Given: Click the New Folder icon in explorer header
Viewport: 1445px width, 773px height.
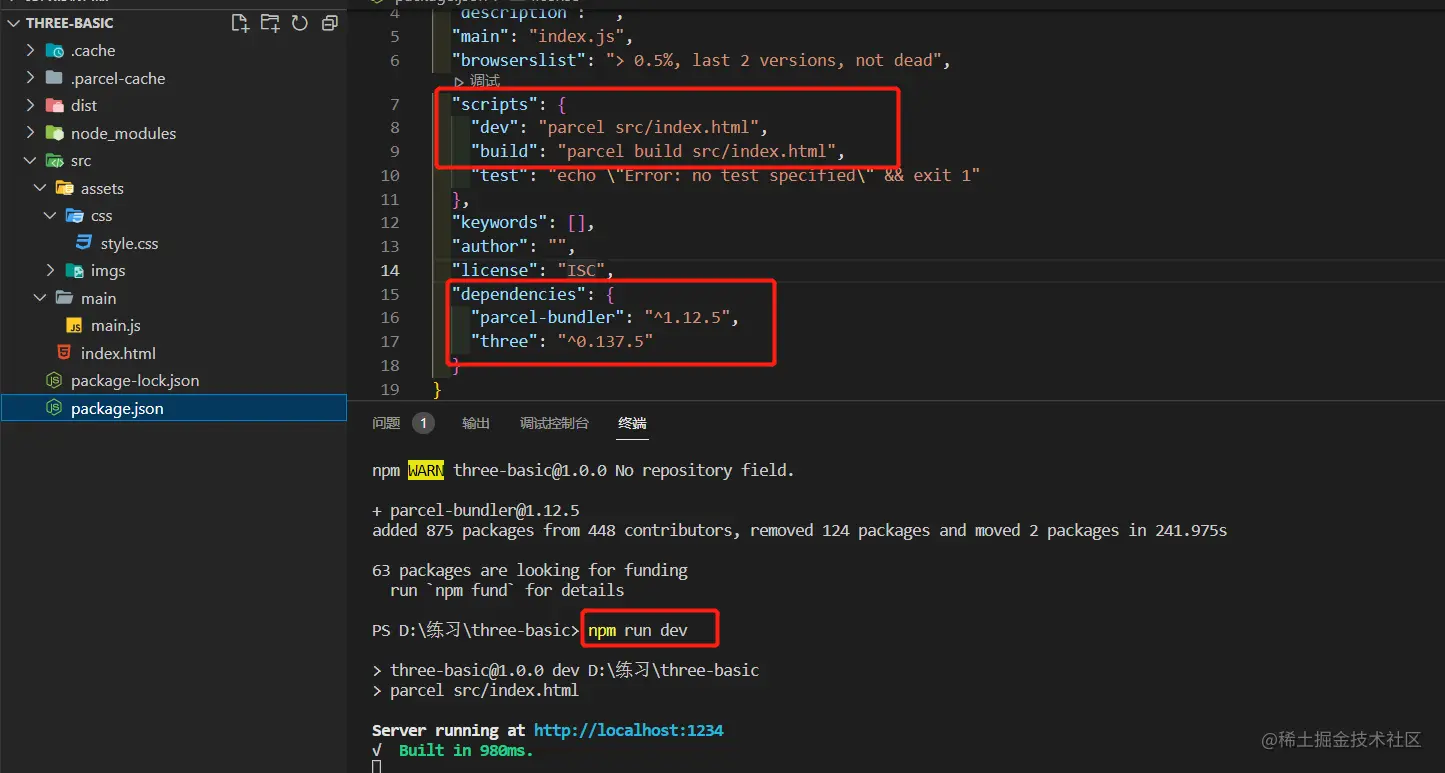Looking at the screenshot, I should (x=270, y=23).
